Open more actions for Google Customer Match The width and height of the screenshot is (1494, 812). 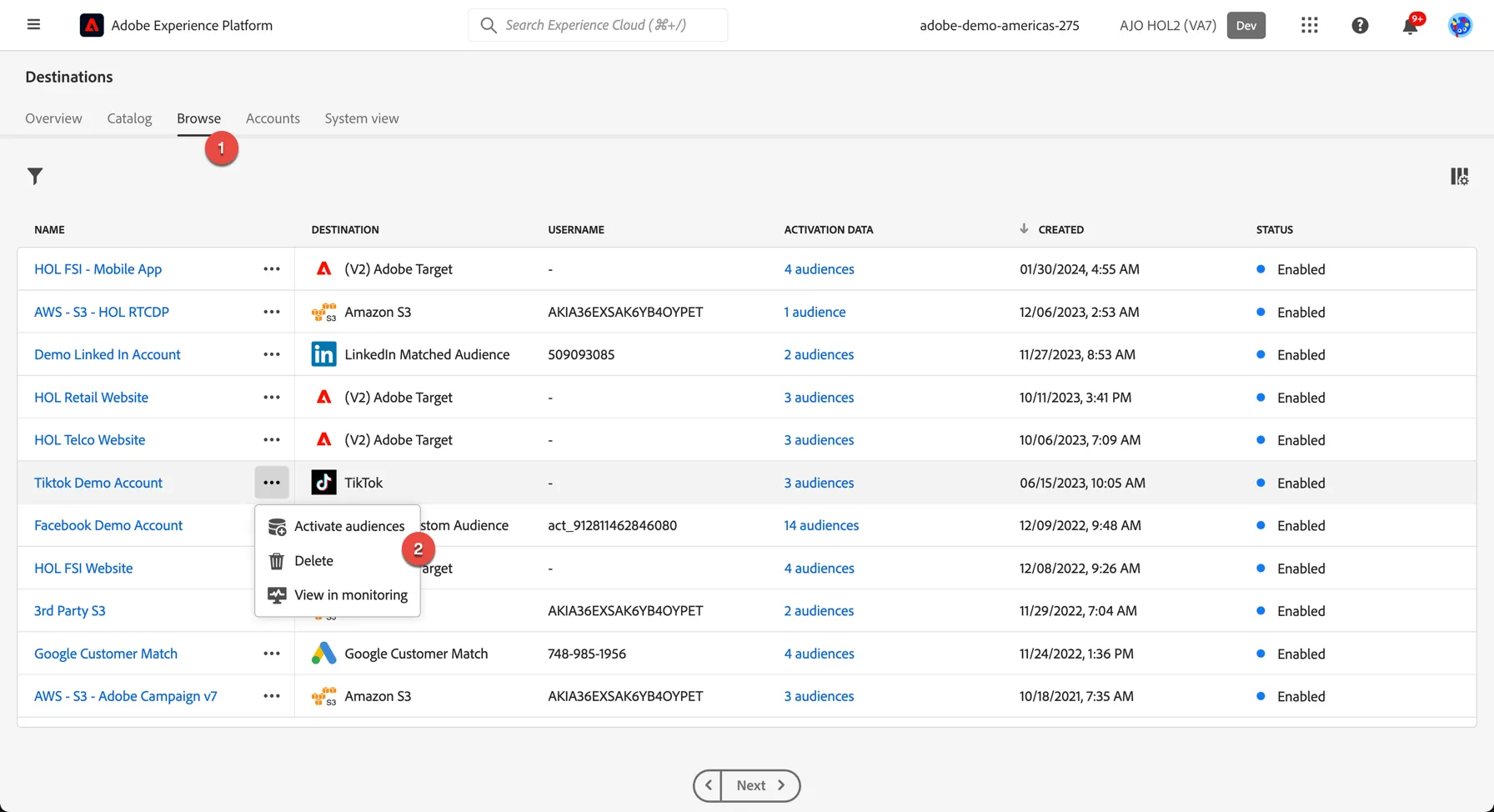click(272, 654)
